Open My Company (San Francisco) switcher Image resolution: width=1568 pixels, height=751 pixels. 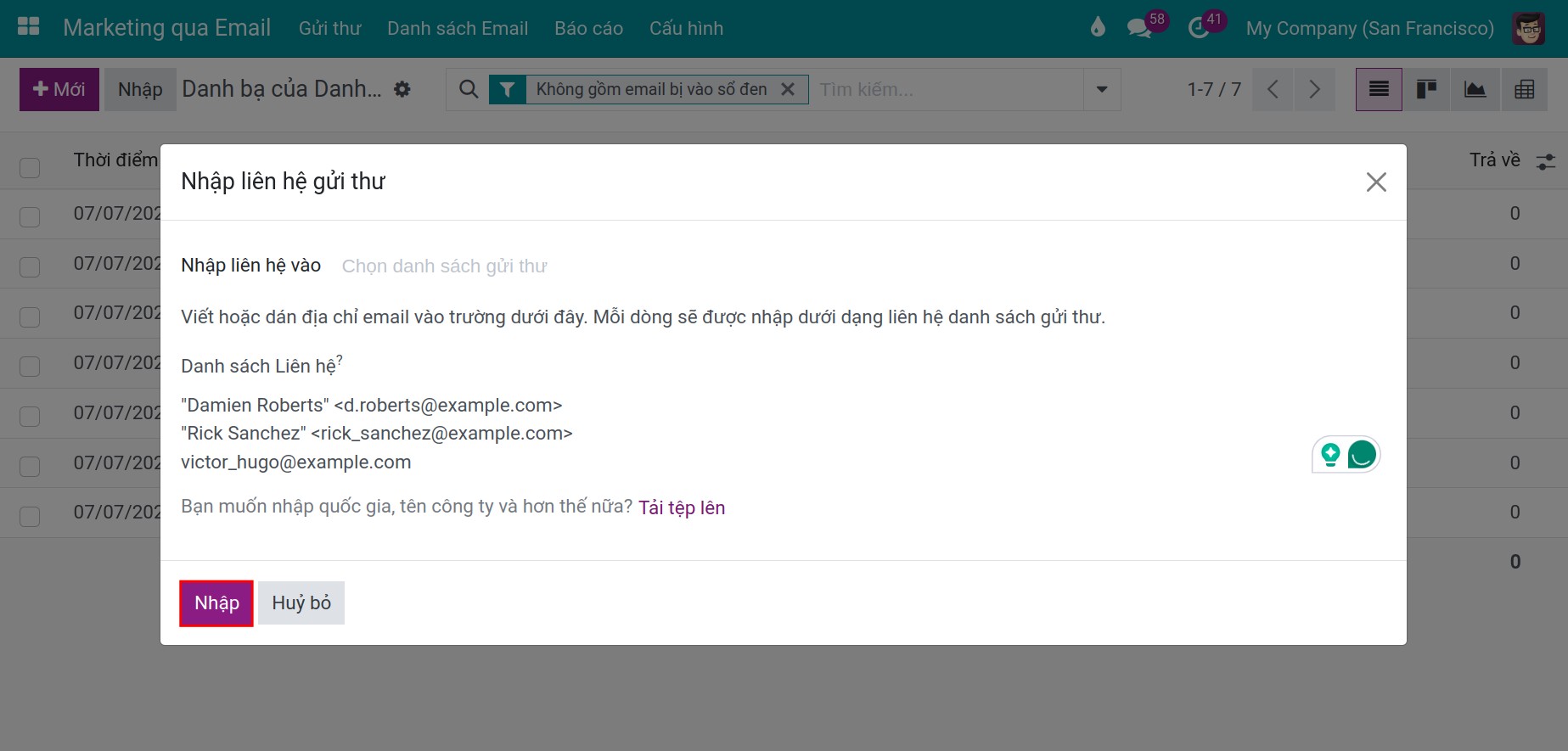(x=1369, y=28)
